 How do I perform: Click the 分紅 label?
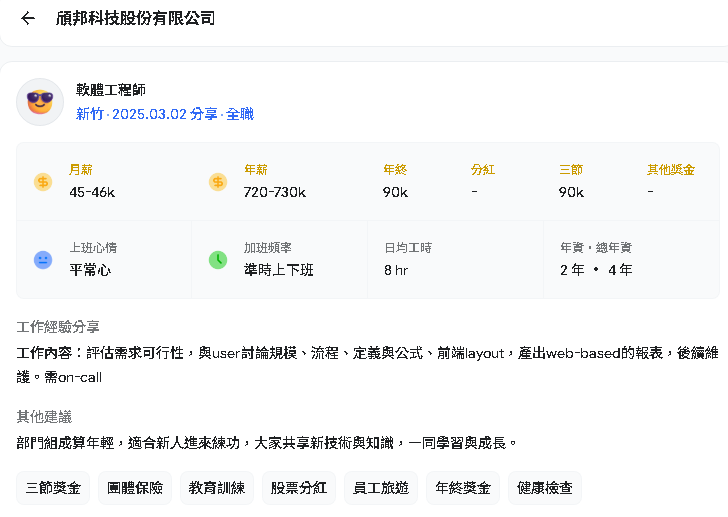(x=483, y=170)
